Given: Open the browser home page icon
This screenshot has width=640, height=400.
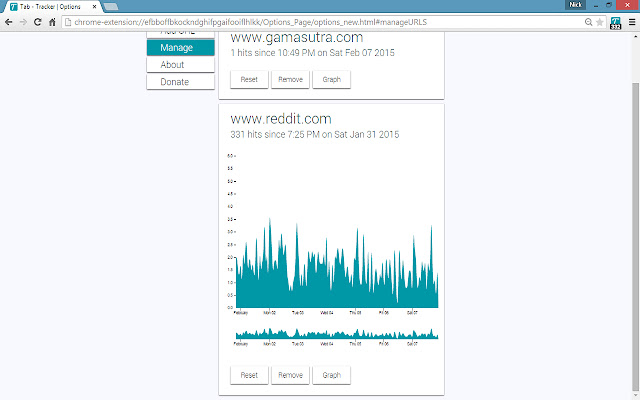Looking at the screenshot, I should tap(52, 22).
